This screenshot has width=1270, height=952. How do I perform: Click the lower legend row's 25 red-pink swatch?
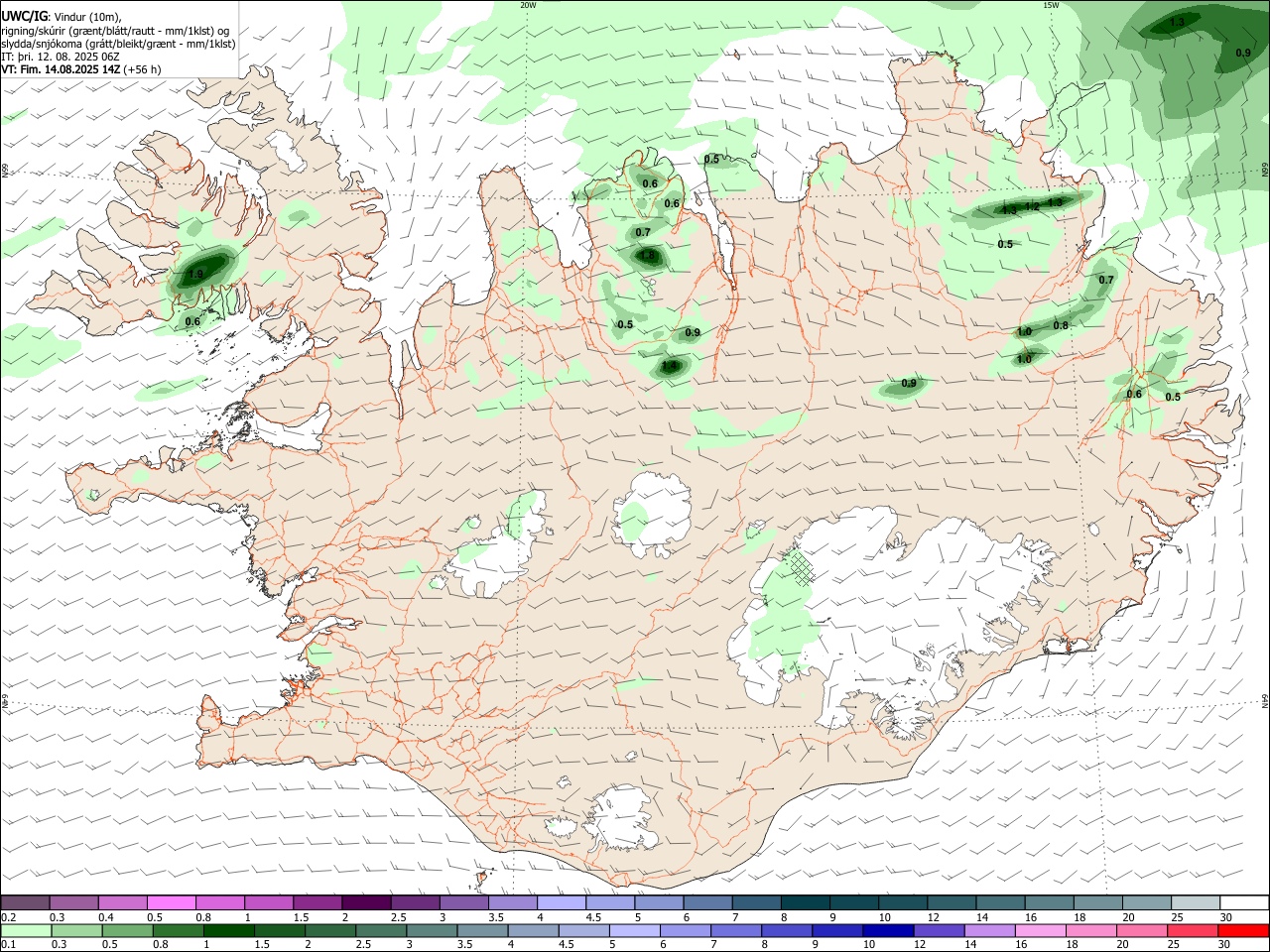[1192, 930]
